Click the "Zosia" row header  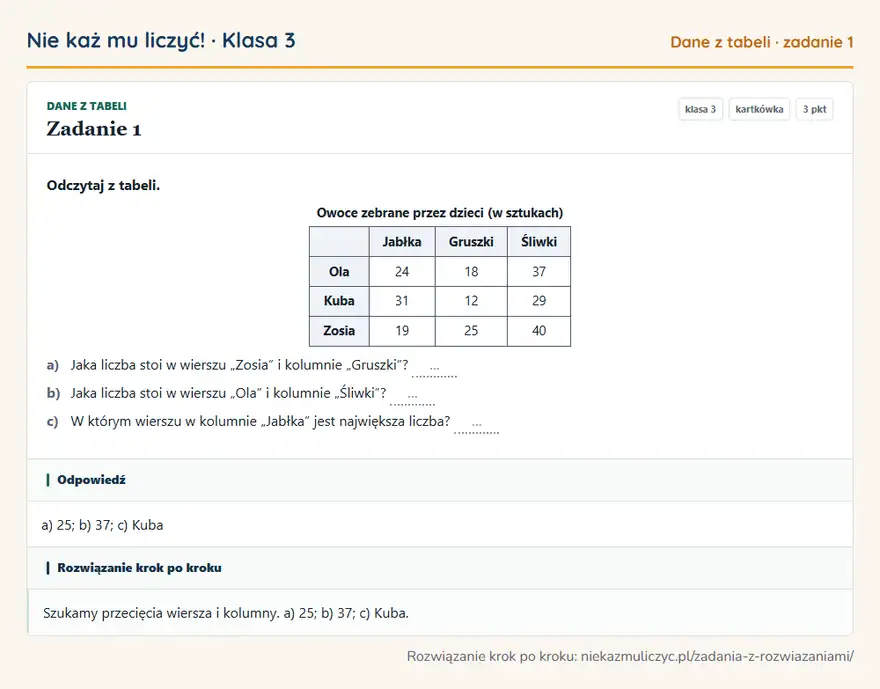coord(339,331)
